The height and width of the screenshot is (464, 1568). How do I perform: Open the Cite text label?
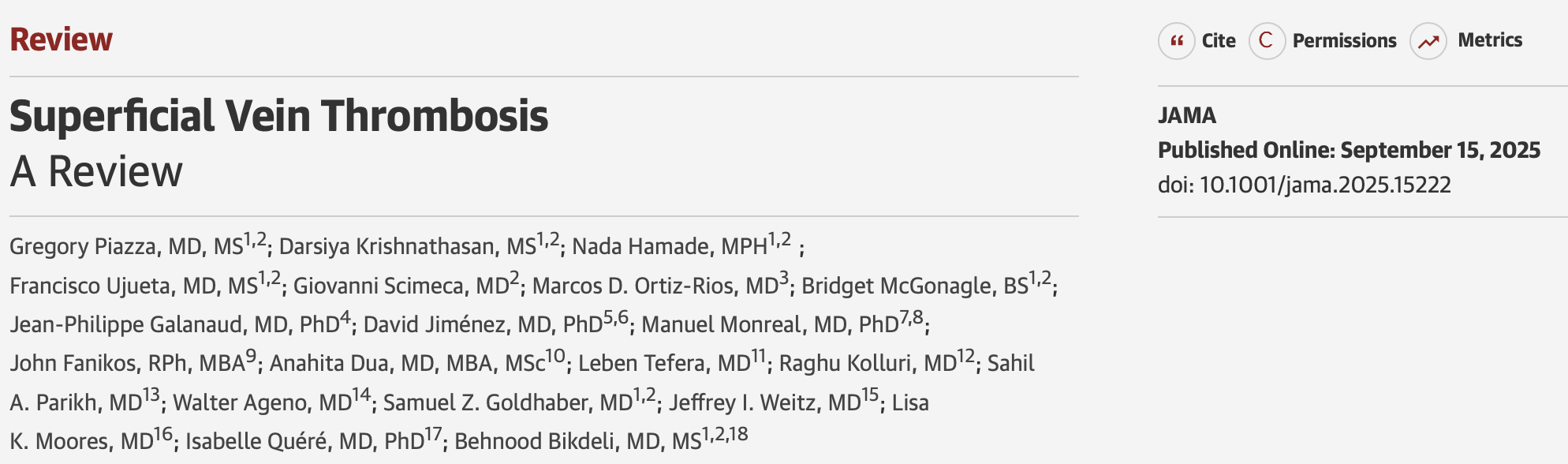[x=1219, y=41]
